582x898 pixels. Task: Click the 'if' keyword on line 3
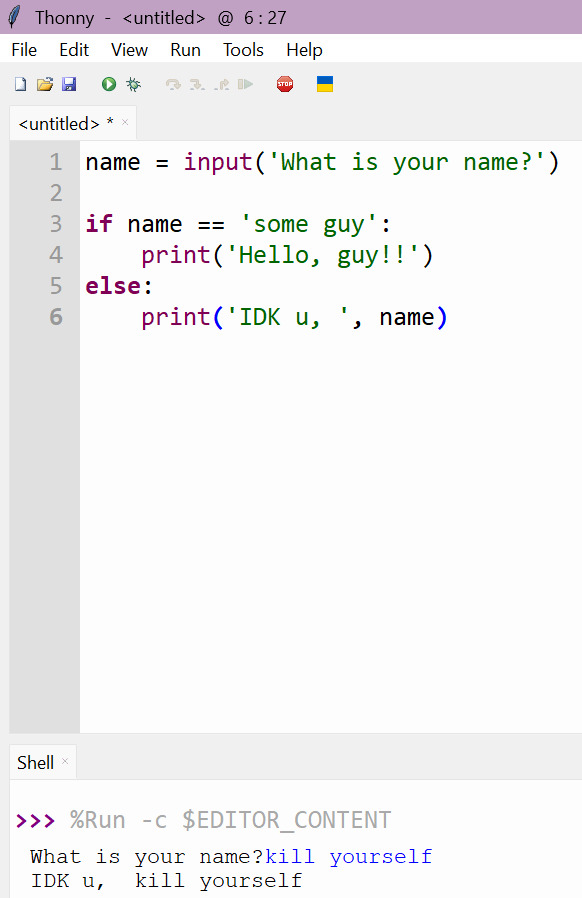click(99, 224)
